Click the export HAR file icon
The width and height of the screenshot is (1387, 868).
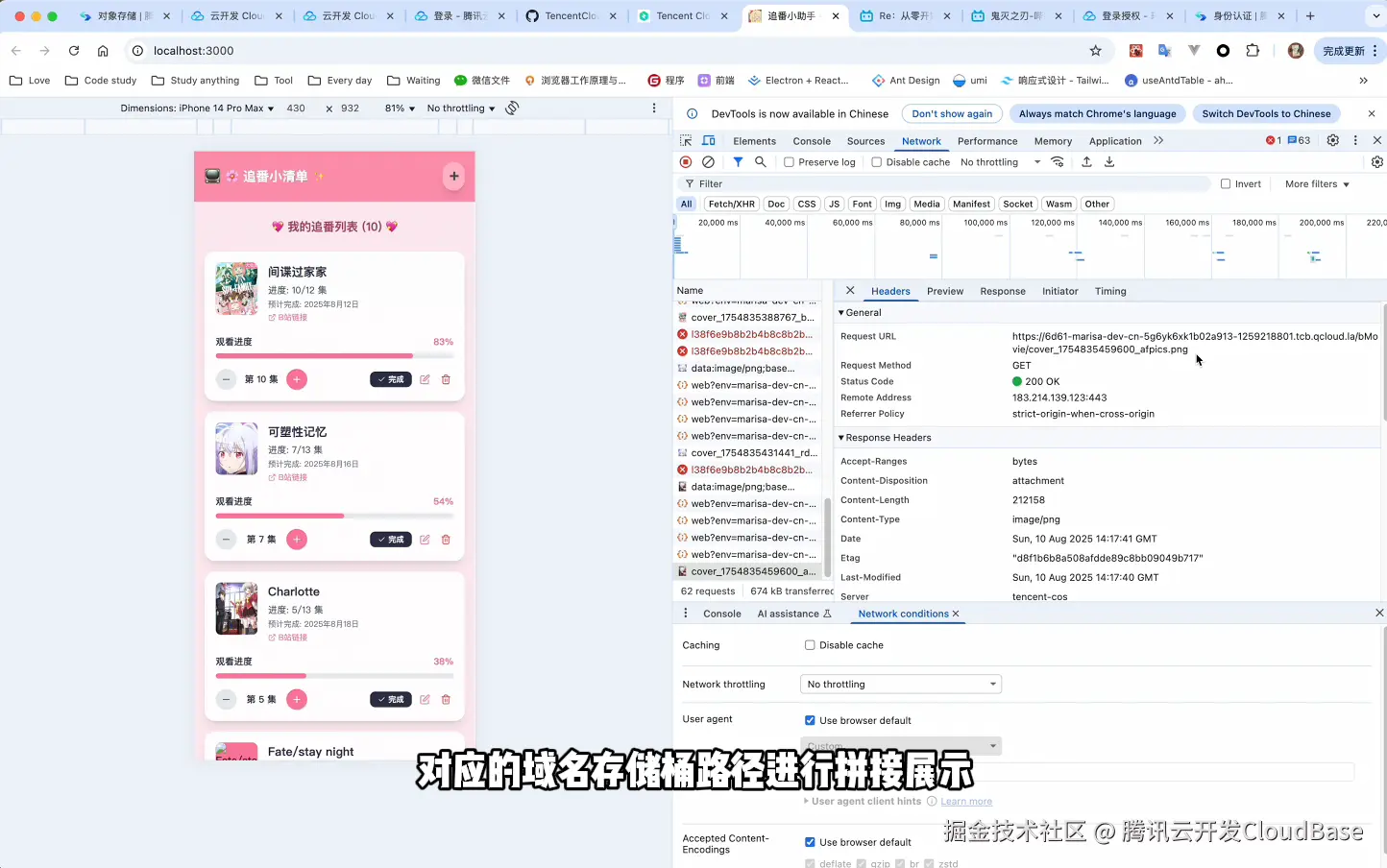[x=1109, y=162]
